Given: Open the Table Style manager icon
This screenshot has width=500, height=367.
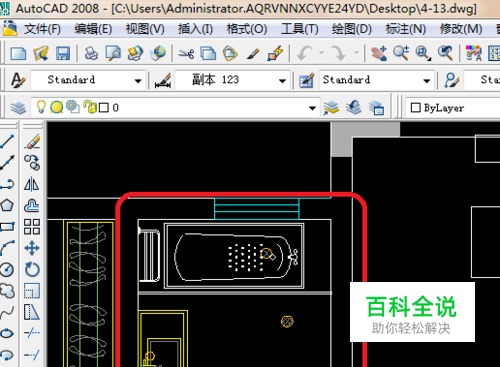Looking at the screenshot, I should point(307,80).
